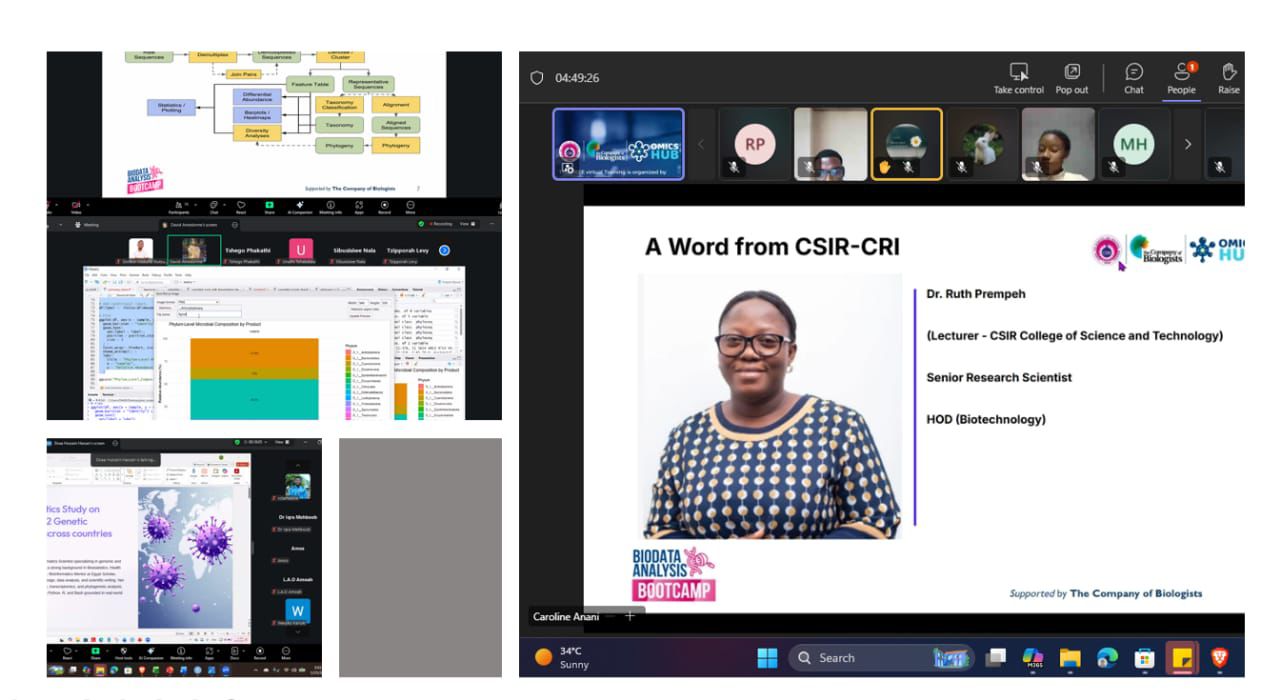Open Brave browser from taskbar
The image size is (1280, 700).
(x=1219, y=657)
